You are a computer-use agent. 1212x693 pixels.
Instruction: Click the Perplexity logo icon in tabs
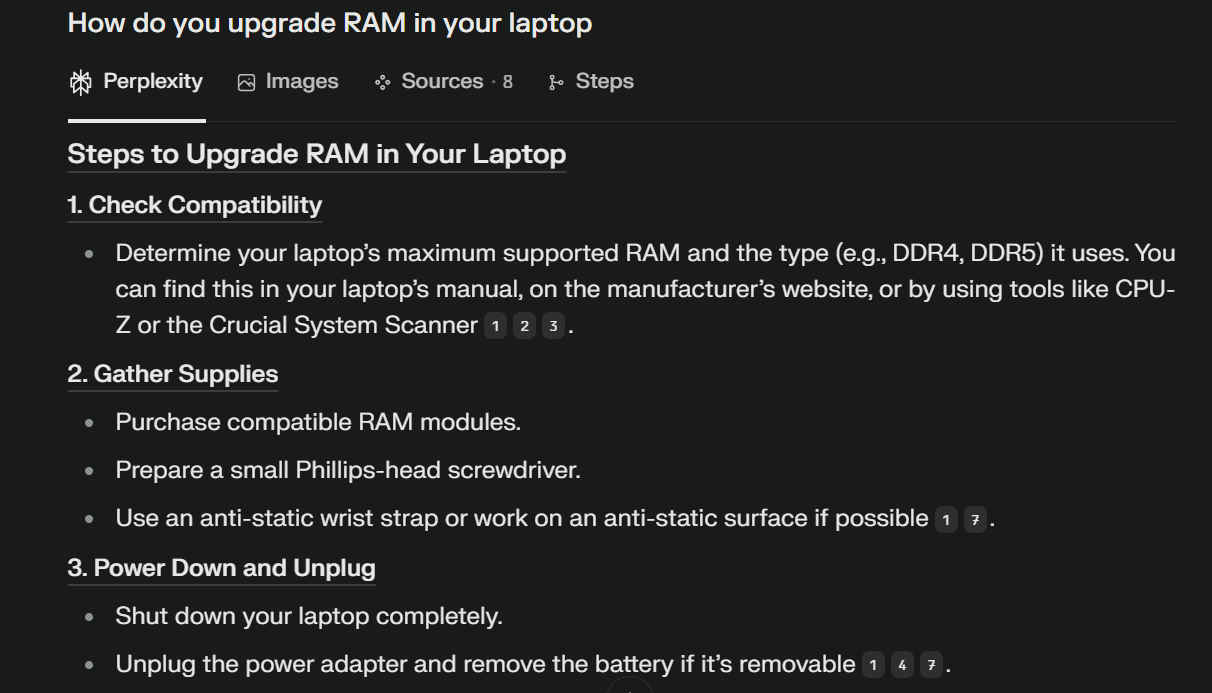coord(80,82)
